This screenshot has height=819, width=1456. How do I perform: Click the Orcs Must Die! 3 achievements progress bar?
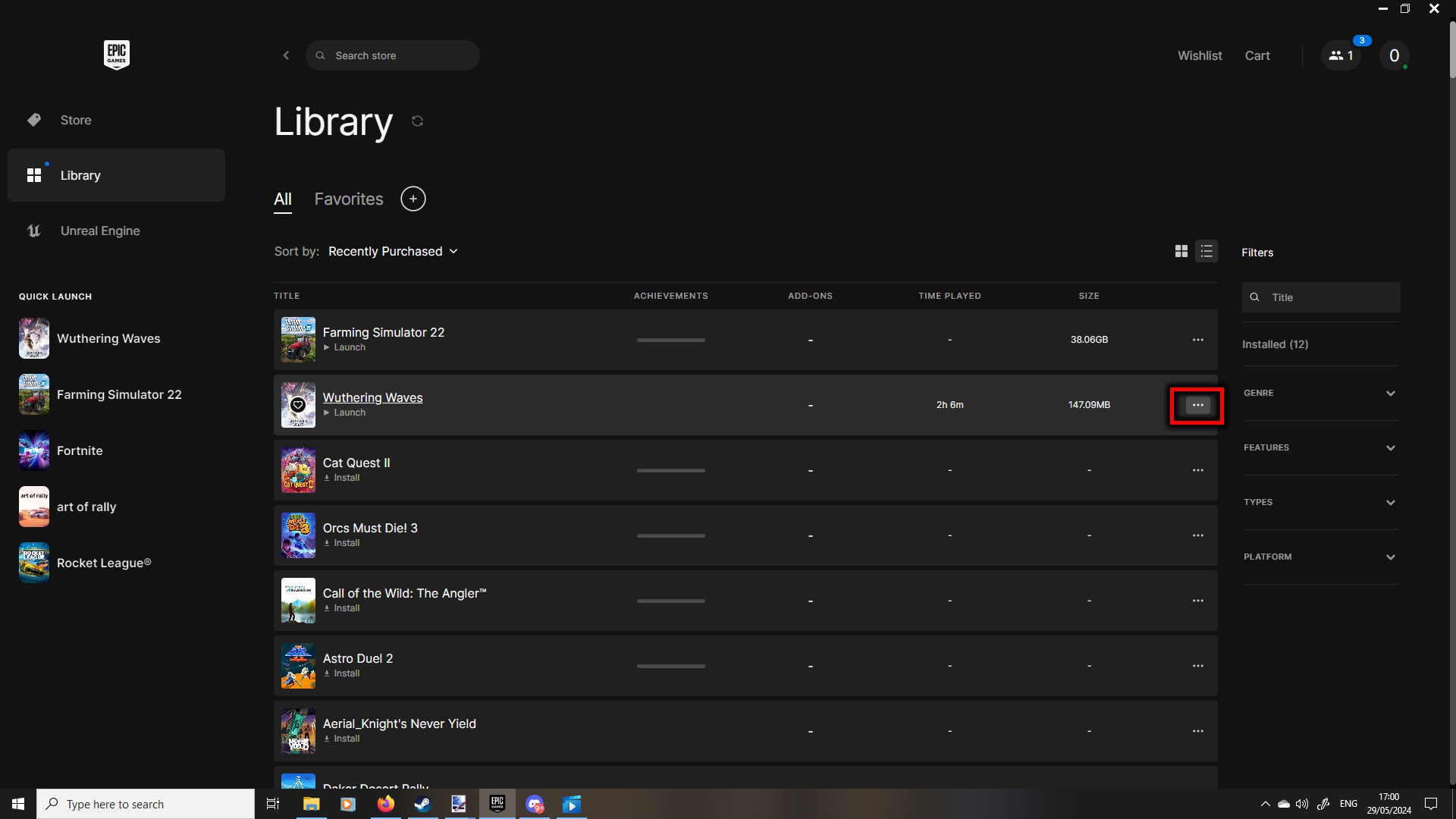click(x=670, y=535)
